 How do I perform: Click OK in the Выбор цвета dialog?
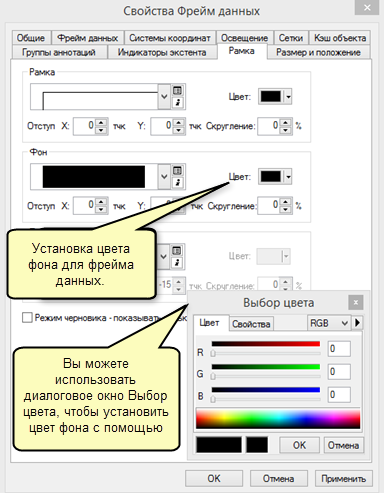pos(299,445)
